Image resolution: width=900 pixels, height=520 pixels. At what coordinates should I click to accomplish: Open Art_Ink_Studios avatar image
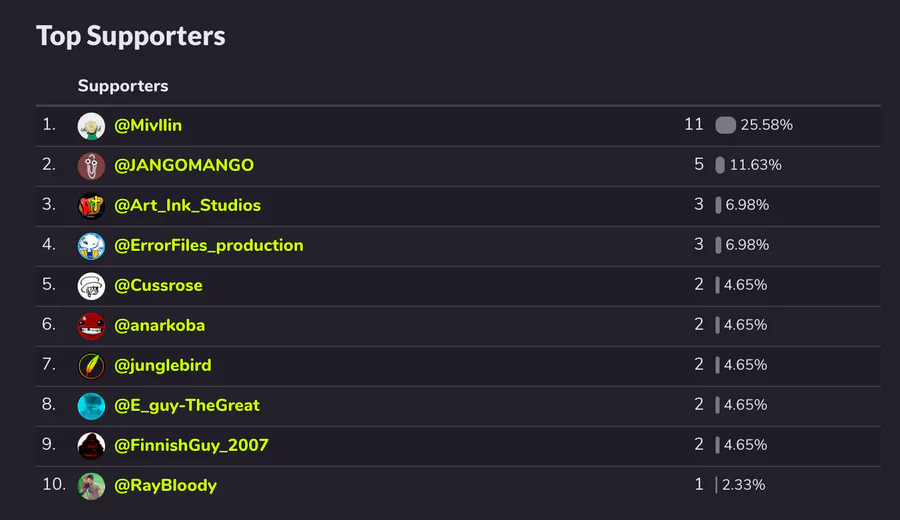click(x=91, y=205)
